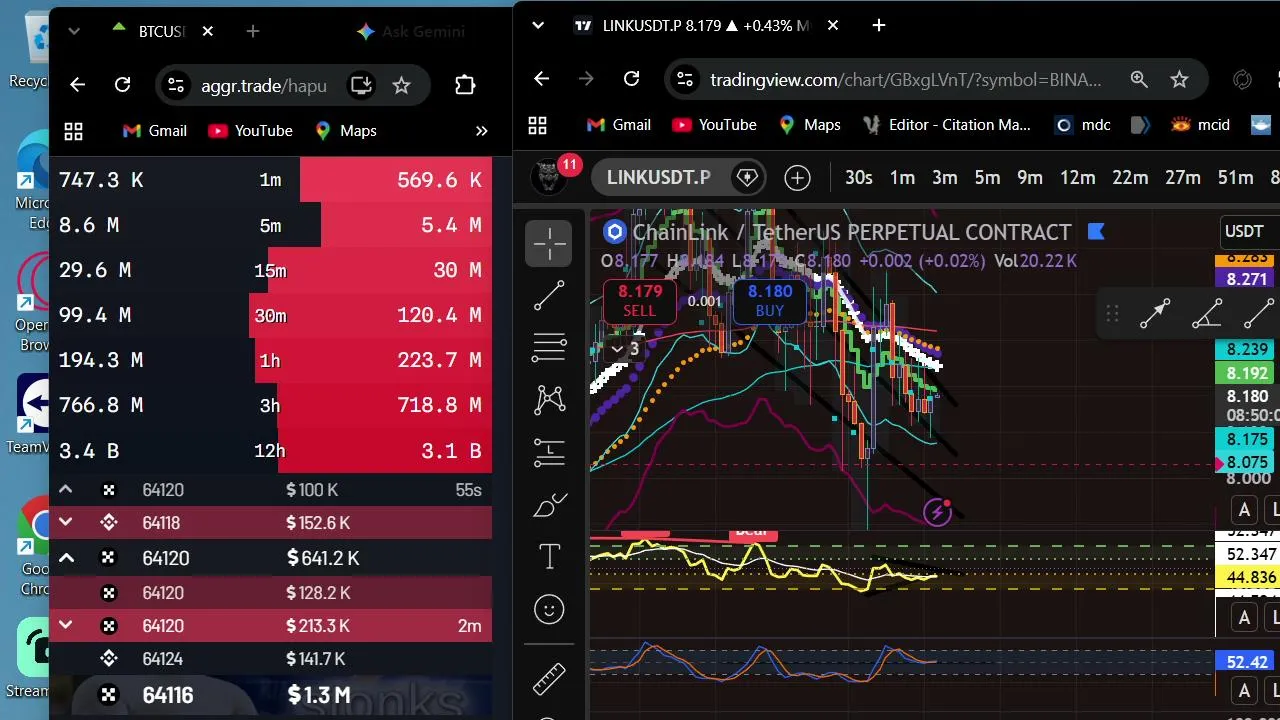Grab the floating toolbar drag handle
This screenshot has width=1280, height=720.
[x=1112, y=314]
